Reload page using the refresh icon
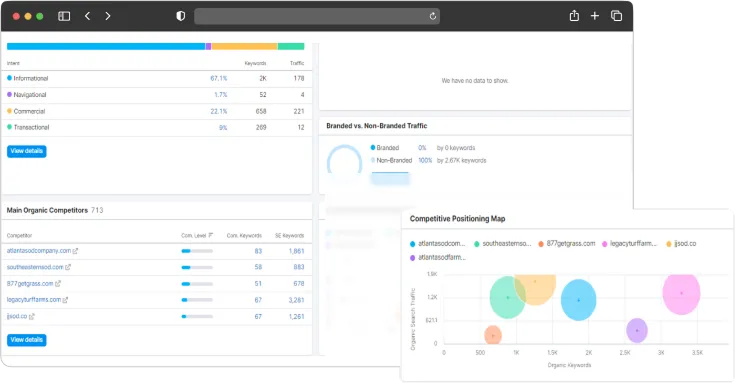The width and height of the screenshot is (738, 392). pyautogui.click(x=433, y=16)
